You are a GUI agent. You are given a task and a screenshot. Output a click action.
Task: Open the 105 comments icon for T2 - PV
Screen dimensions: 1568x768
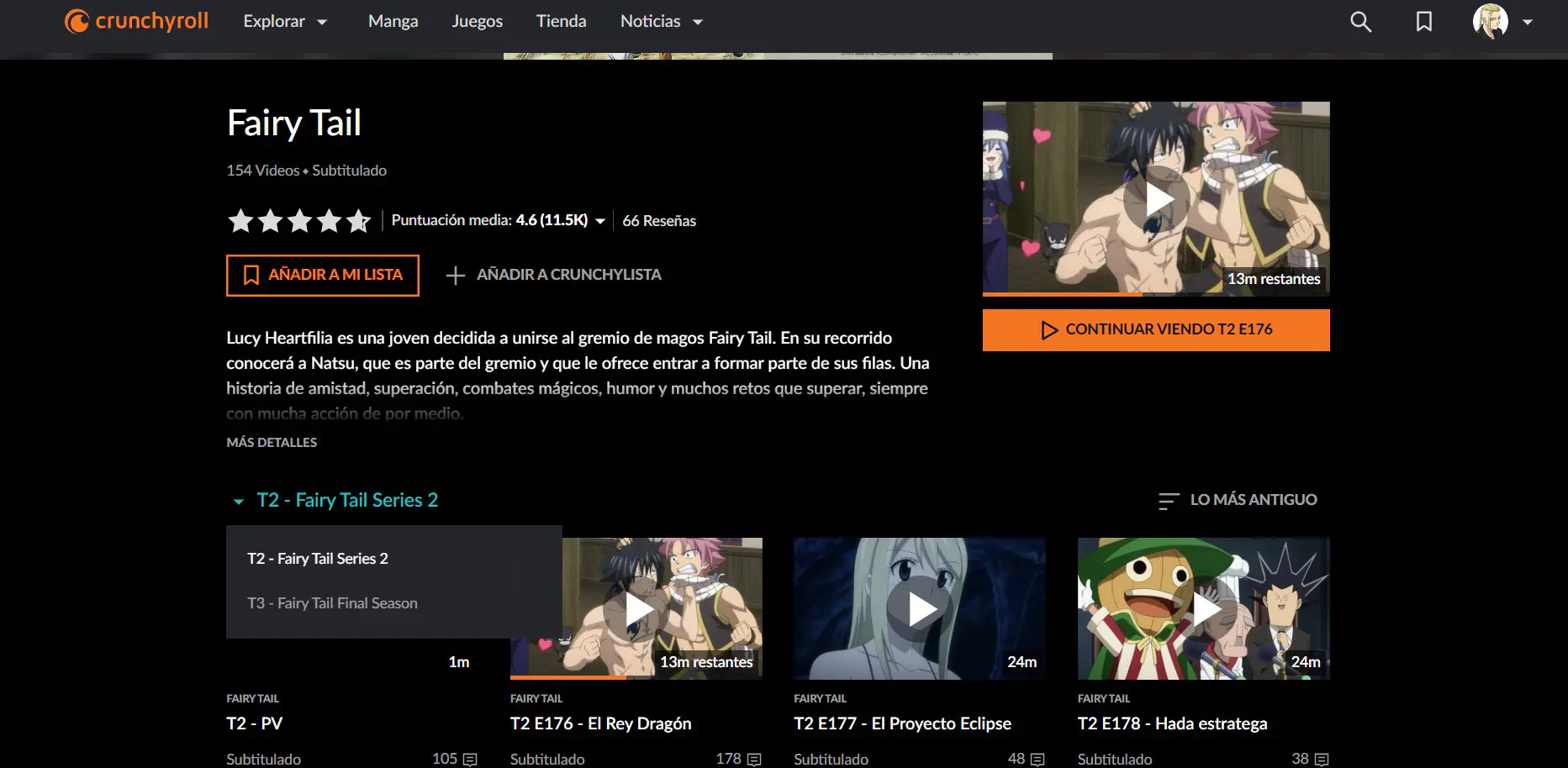470,760
